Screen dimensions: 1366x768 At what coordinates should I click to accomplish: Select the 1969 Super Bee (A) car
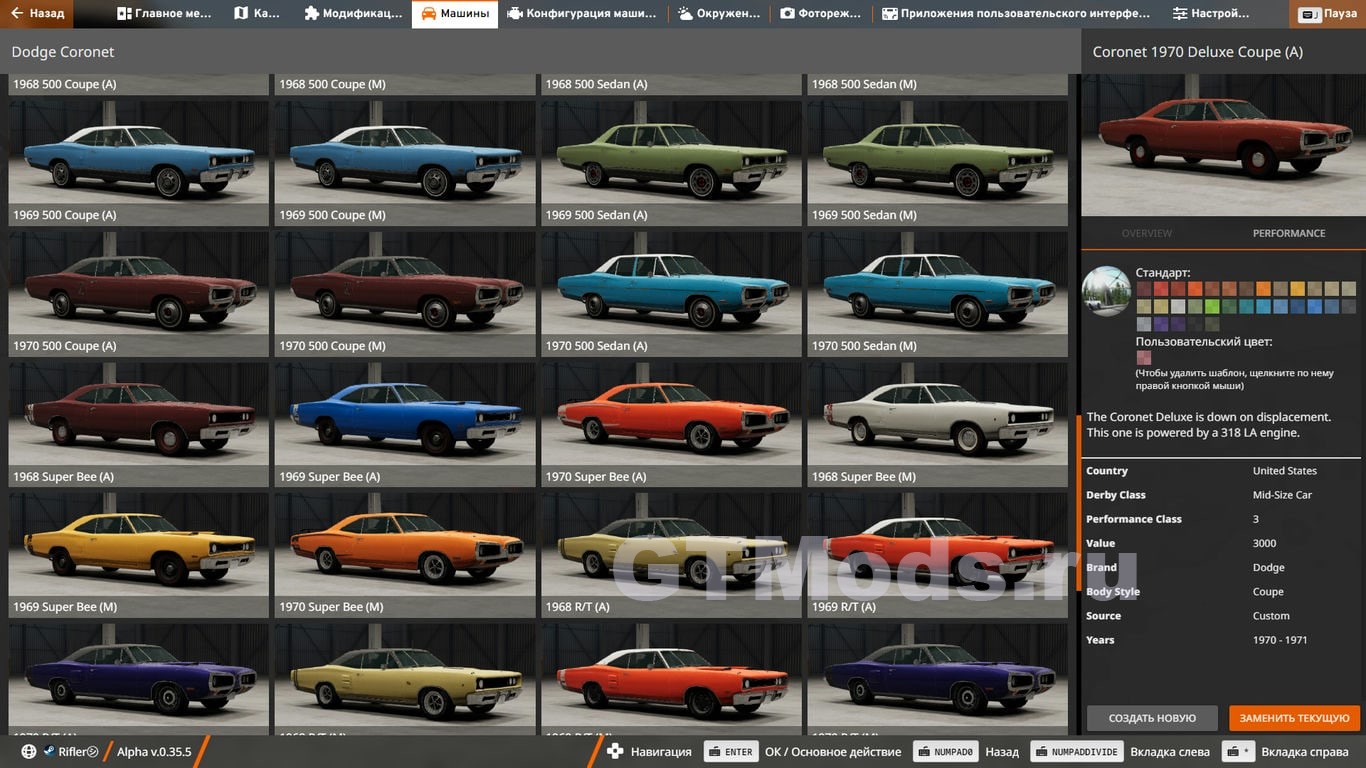[405, 426]
